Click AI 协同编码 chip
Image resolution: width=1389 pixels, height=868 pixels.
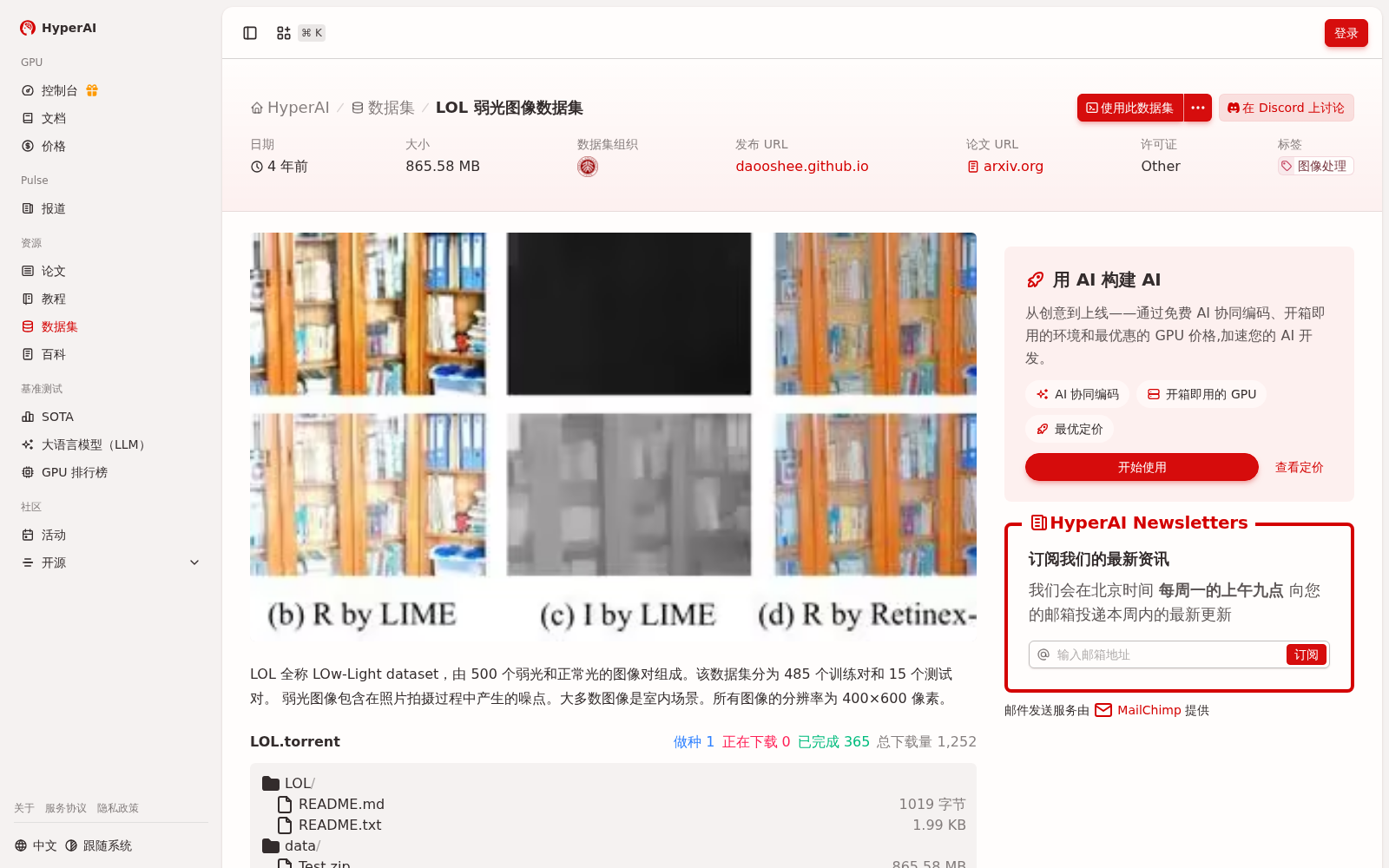pyautogui.click(x=1077, y=394)
